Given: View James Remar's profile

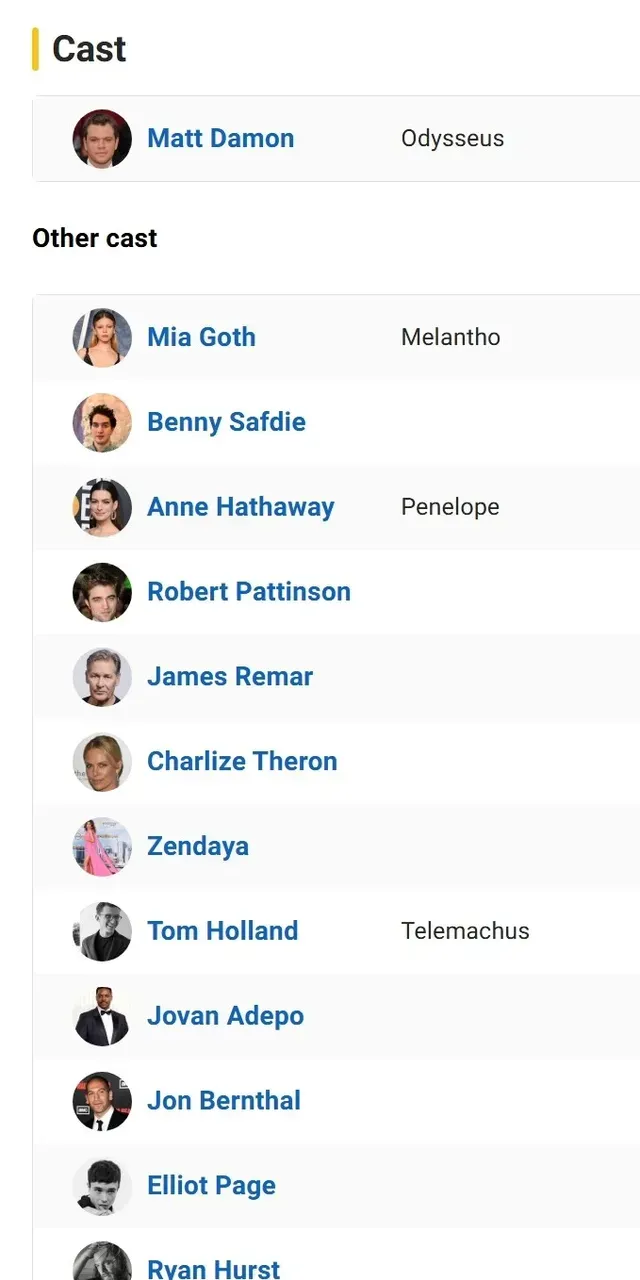Looking at the screenshot, I should click(x=230, y=677).
